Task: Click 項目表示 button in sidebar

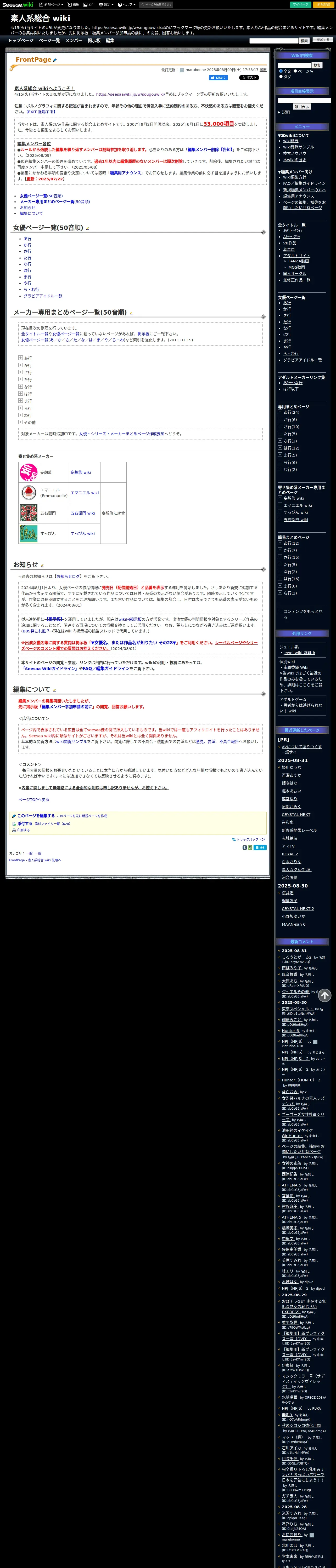Action: [302, 107]
